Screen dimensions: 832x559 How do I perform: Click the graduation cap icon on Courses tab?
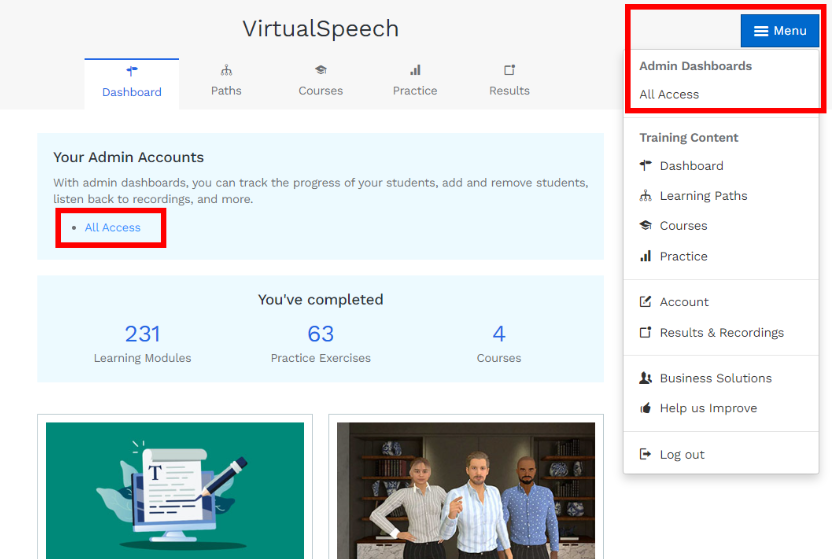tap(320, 70)
